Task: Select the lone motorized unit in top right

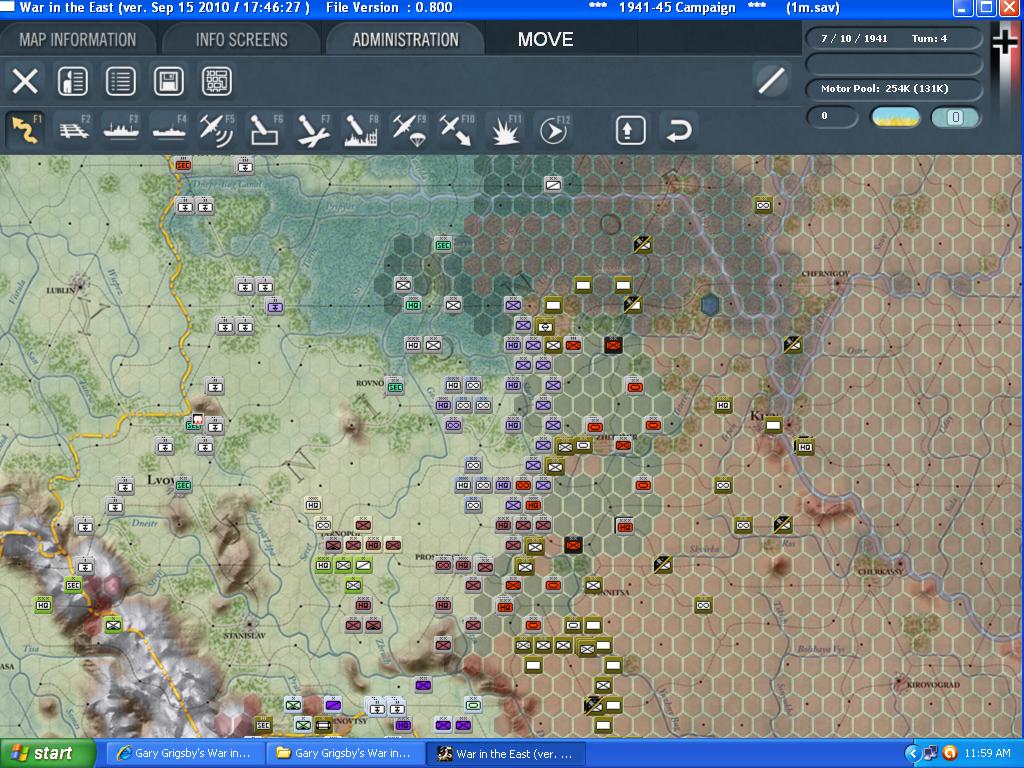Action: [763, 205]
